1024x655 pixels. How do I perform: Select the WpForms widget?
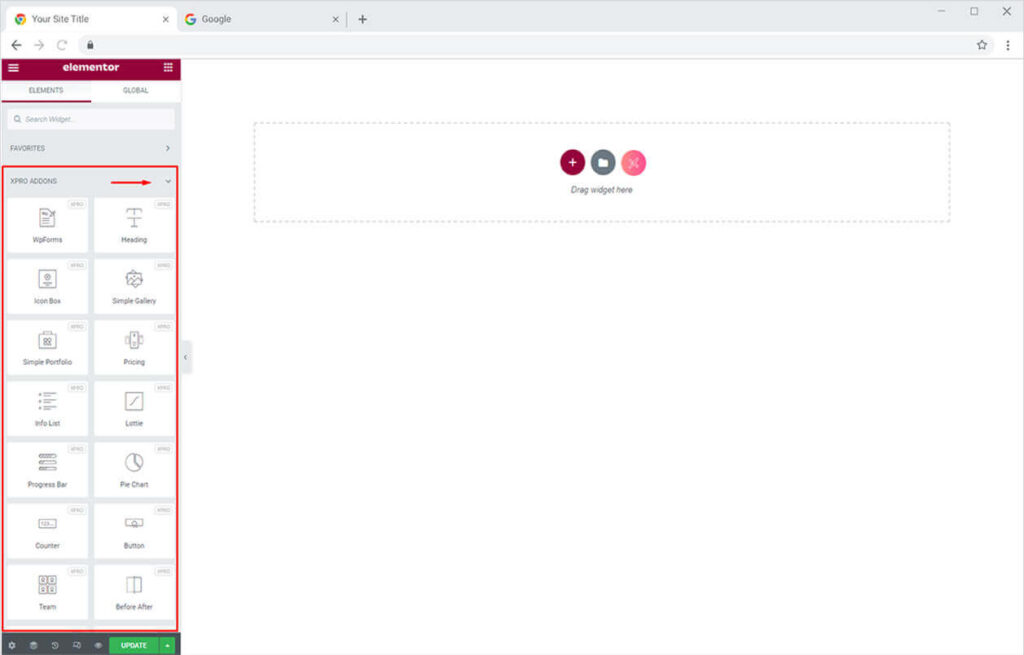click(47, 225)
